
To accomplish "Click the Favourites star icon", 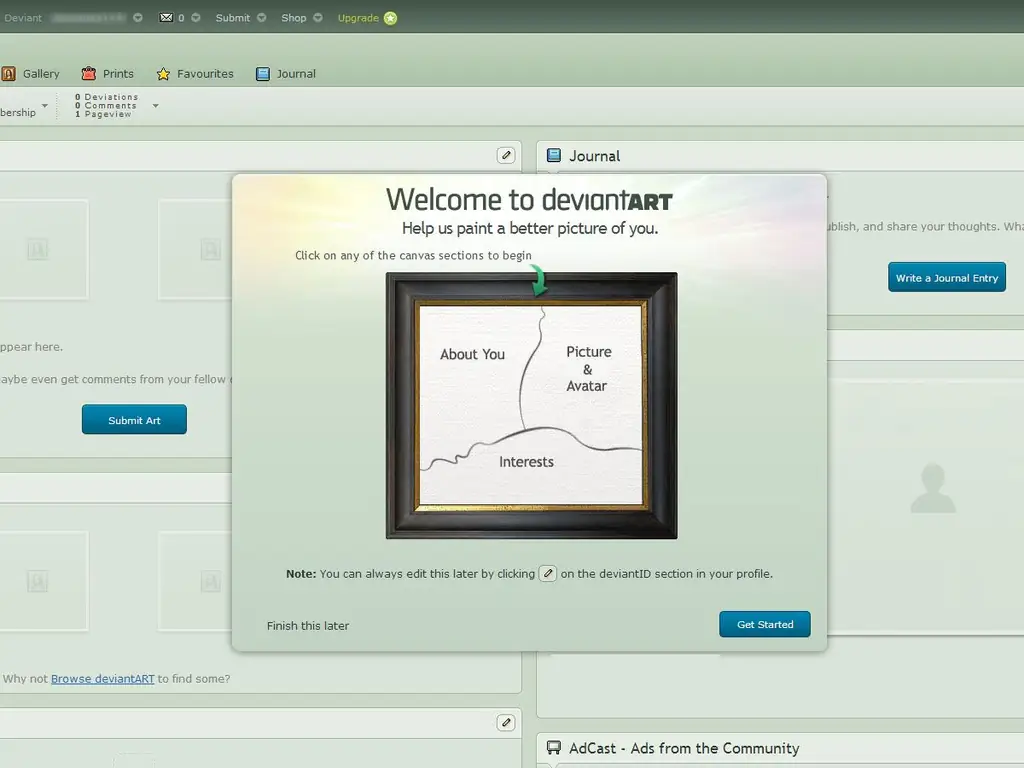I will point(163,74).
